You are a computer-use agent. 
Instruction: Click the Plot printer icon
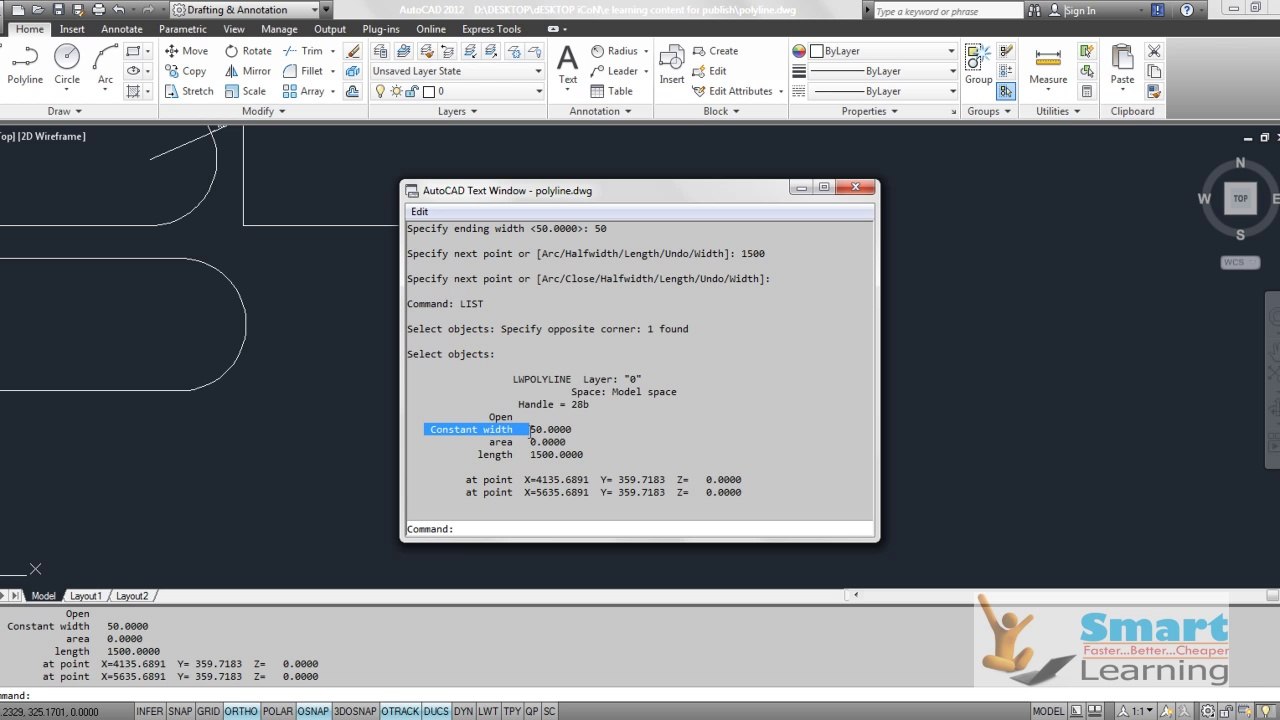(98, 10)
